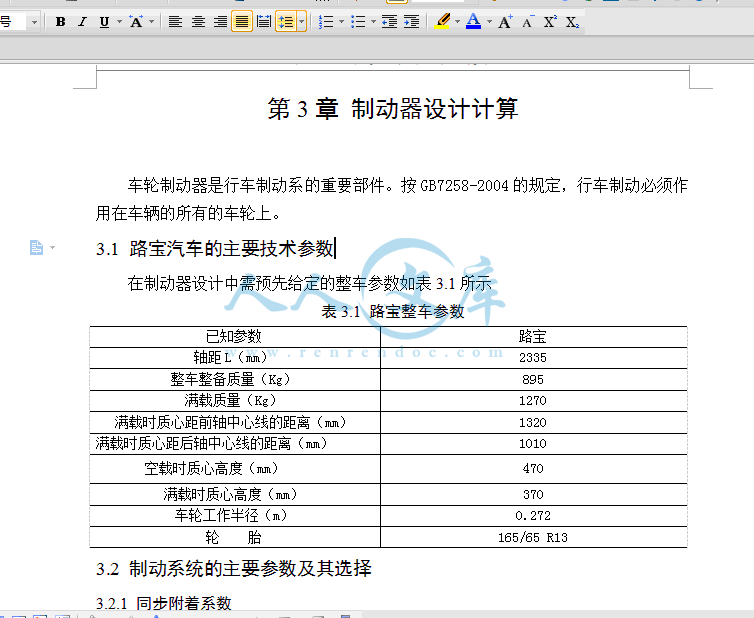Select the value 1270 cell
Screen dimensions: 754x618
coord(533,401)
